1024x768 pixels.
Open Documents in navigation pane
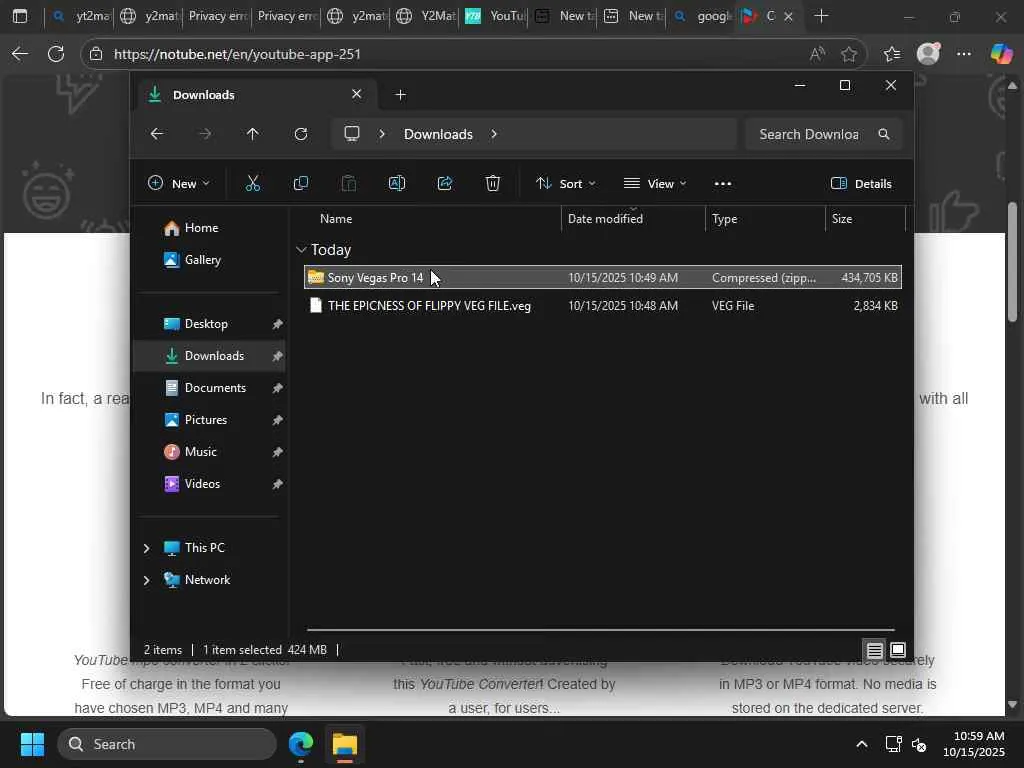(x=209, y=388)
